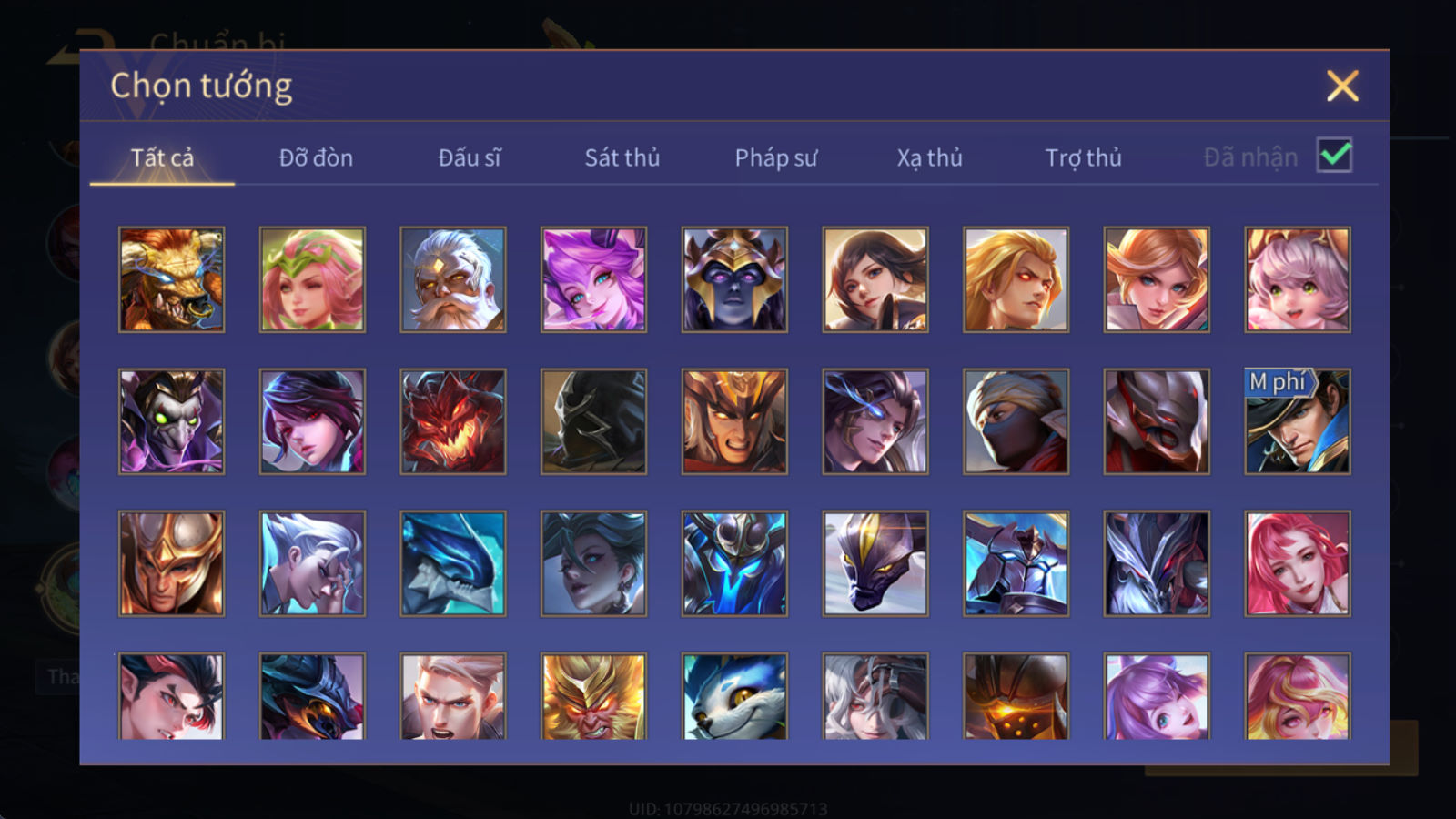1456x819 pixels.
Task: Switch to the 'Đỡ đòn' tab
Action: 316,157
